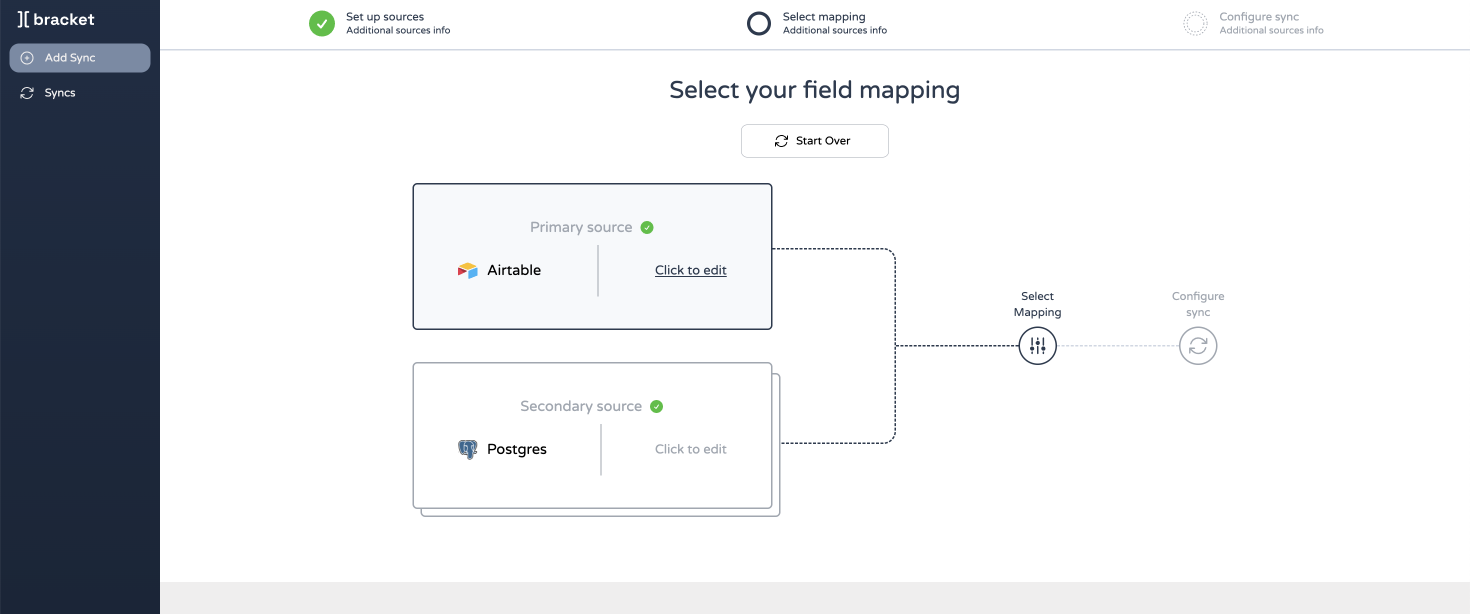The height and width of the screenshot is (614, 1470).
Task: Click the Configure sync circular arrows icon
Action: [x=1198, y=346]
